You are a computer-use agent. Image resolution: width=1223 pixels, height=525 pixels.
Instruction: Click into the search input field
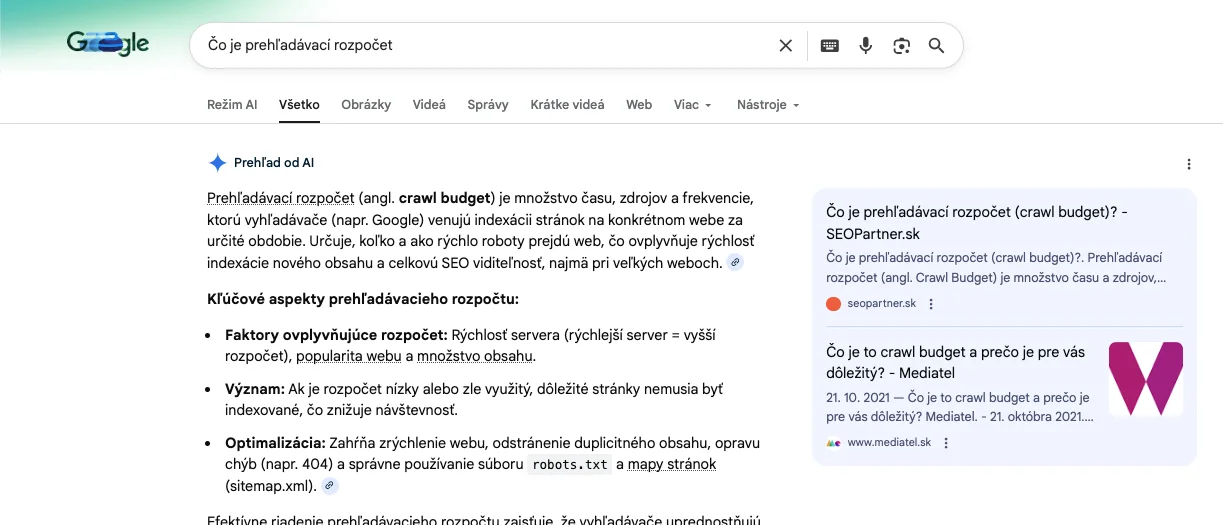(480, 45)
